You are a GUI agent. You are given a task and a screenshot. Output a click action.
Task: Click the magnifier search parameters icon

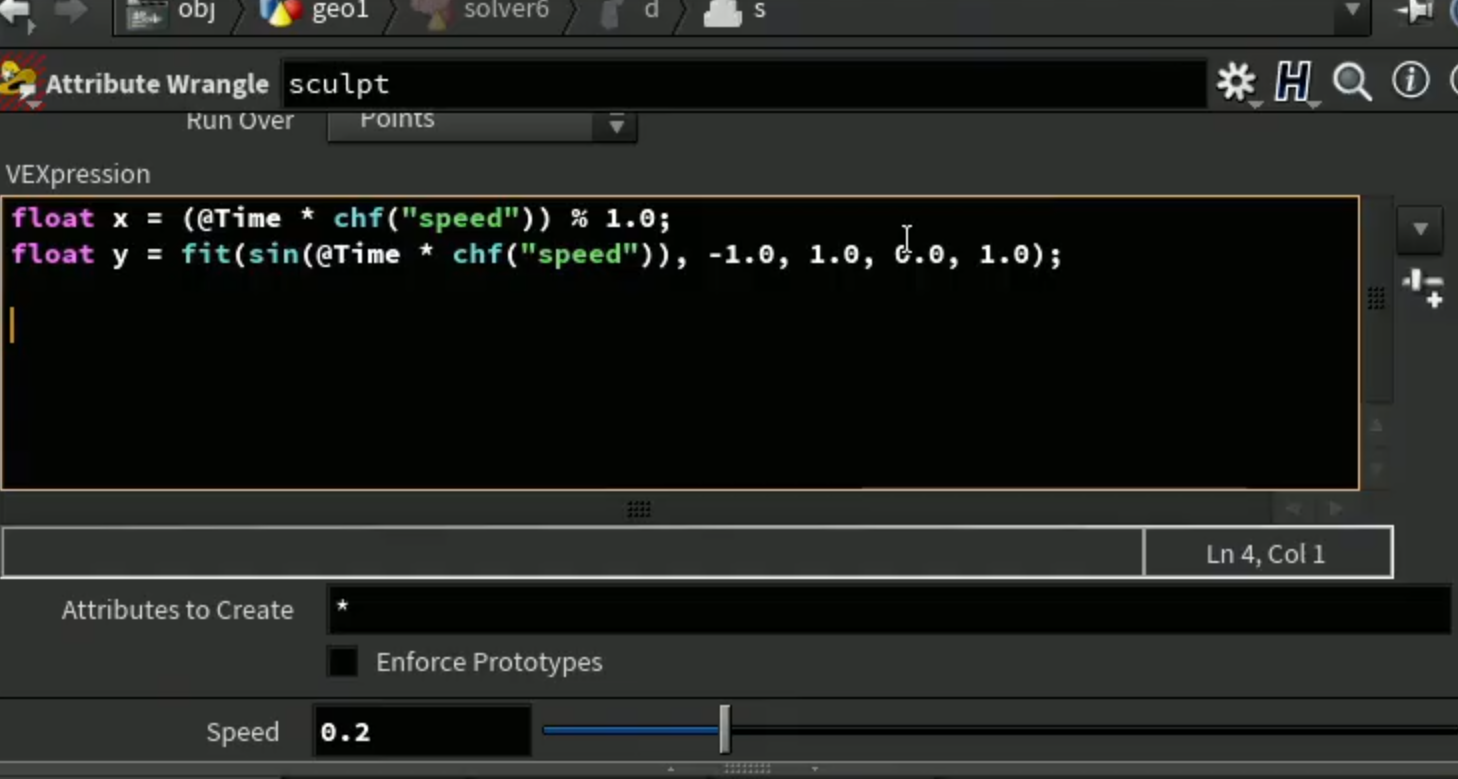click(x=1352, y=83)
